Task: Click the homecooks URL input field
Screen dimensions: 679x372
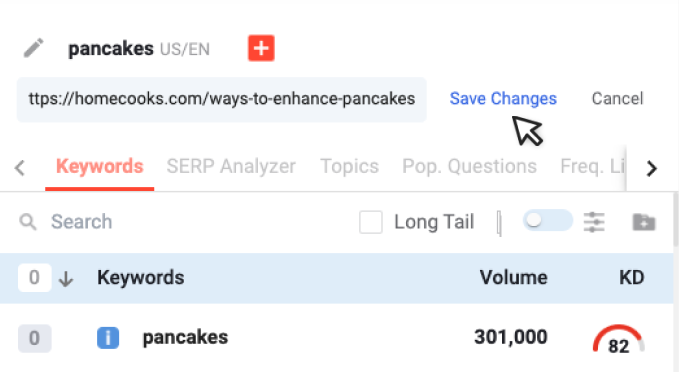Action: pos(222,99)
